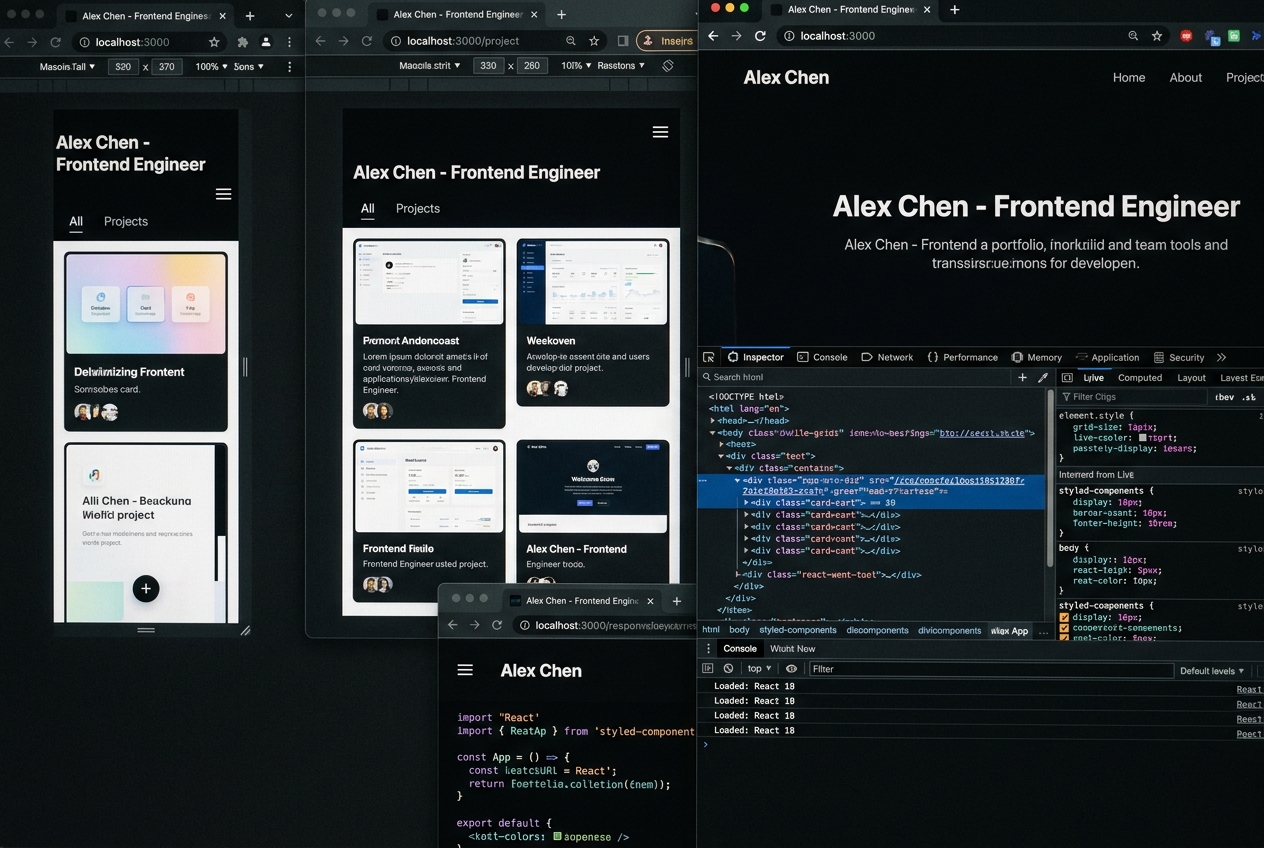Screen dimensions: 1264x848
Task: Add new node with plus icon in Inspector
Action: click(1022, 377)
